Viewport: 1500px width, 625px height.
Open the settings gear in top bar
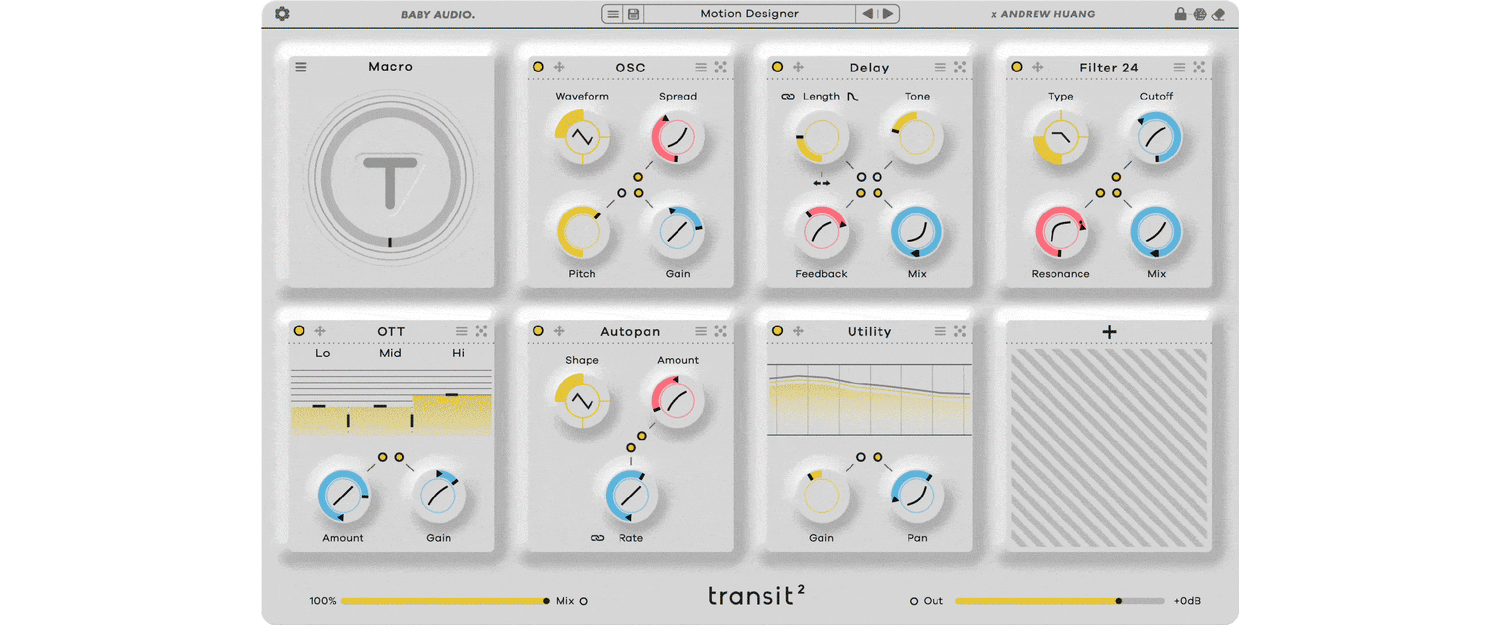click(282, 14)
